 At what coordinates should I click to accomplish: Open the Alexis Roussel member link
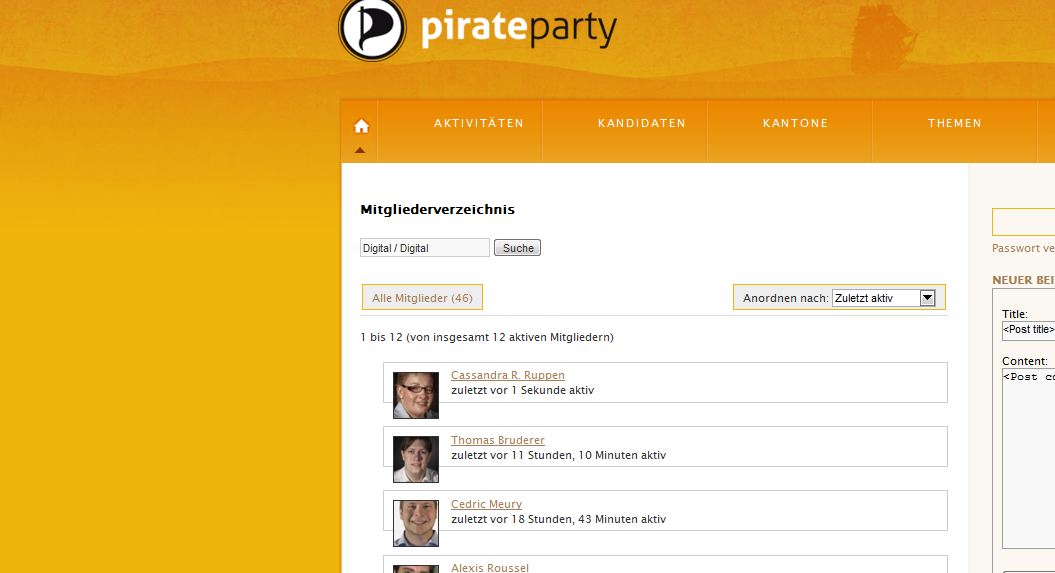(x=489, y=567)
